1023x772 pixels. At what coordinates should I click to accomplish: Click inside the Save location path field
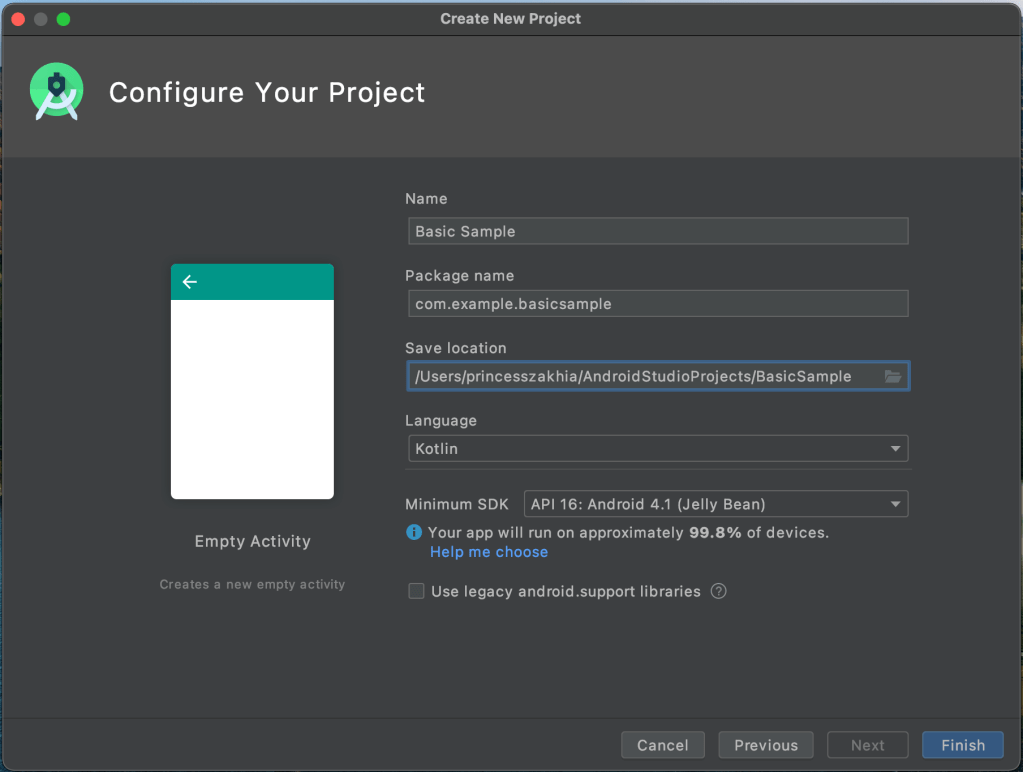640,376
